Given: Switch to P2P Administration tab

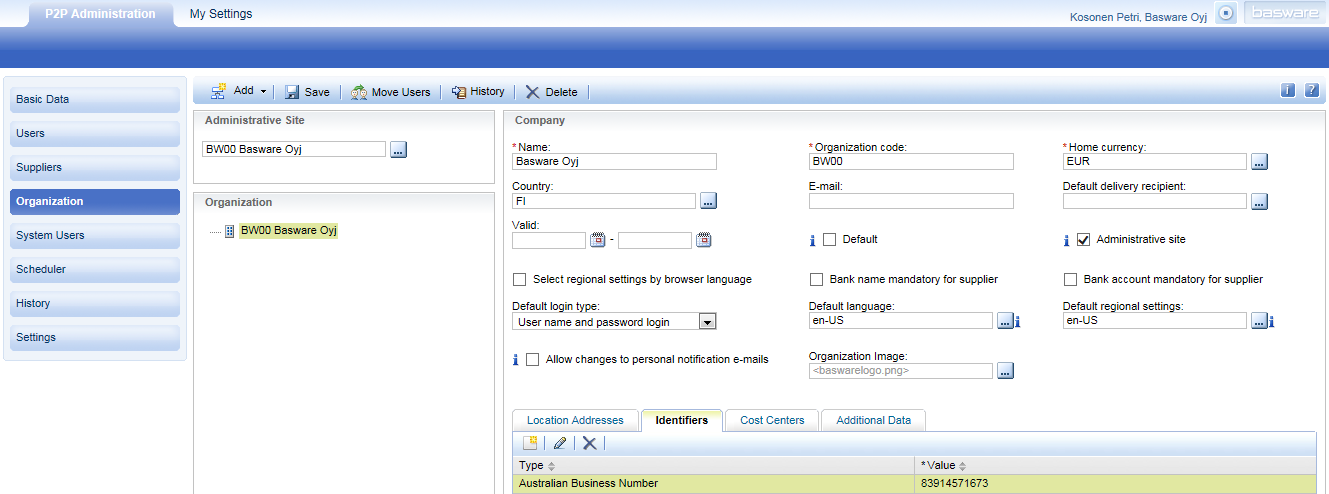Looking at the screenshot, I should tap(100, 14).
